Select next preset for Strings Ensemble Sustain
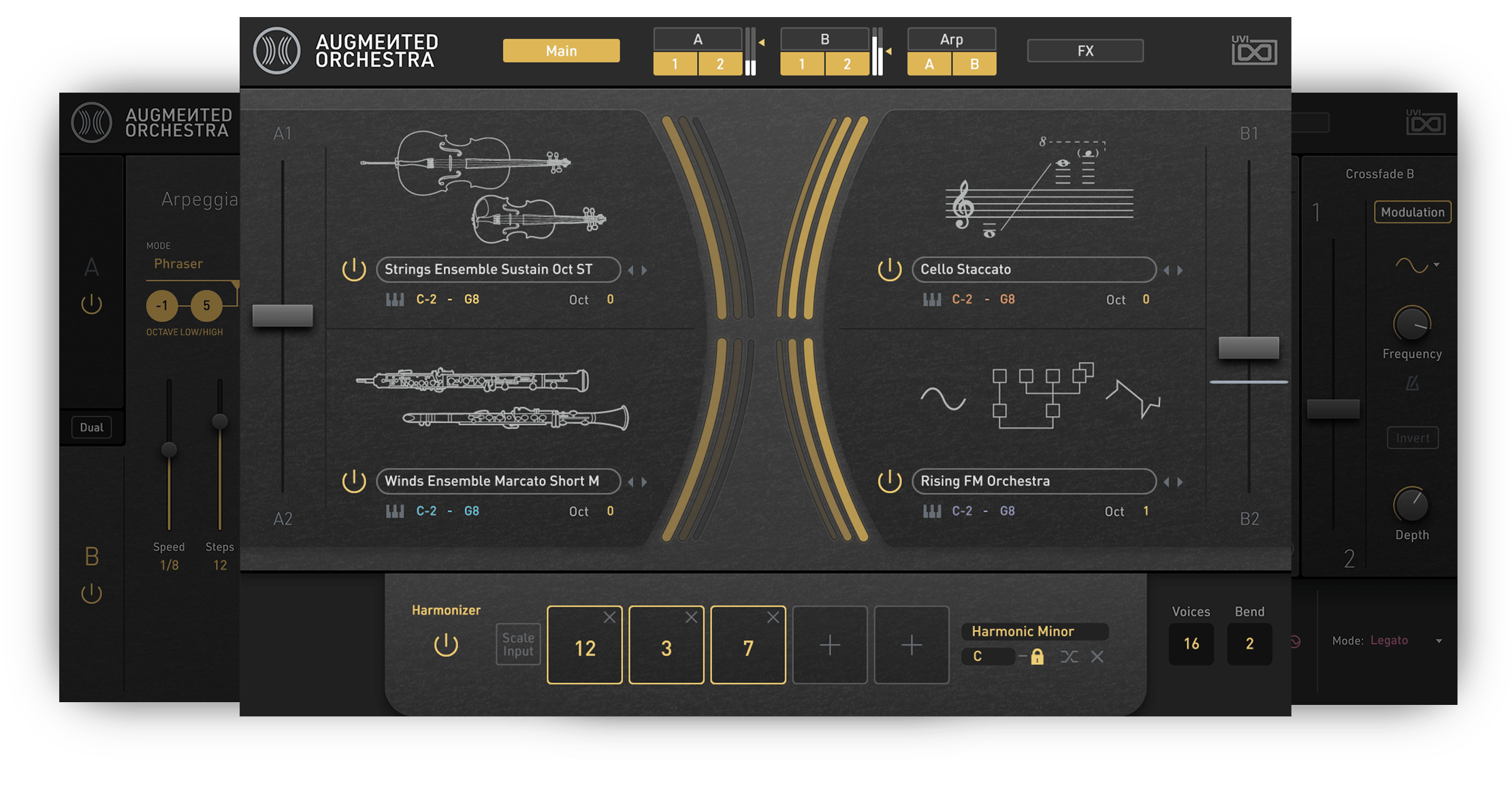The width and height of the screenshot is (1512, 790). click(x=644, y=270)
